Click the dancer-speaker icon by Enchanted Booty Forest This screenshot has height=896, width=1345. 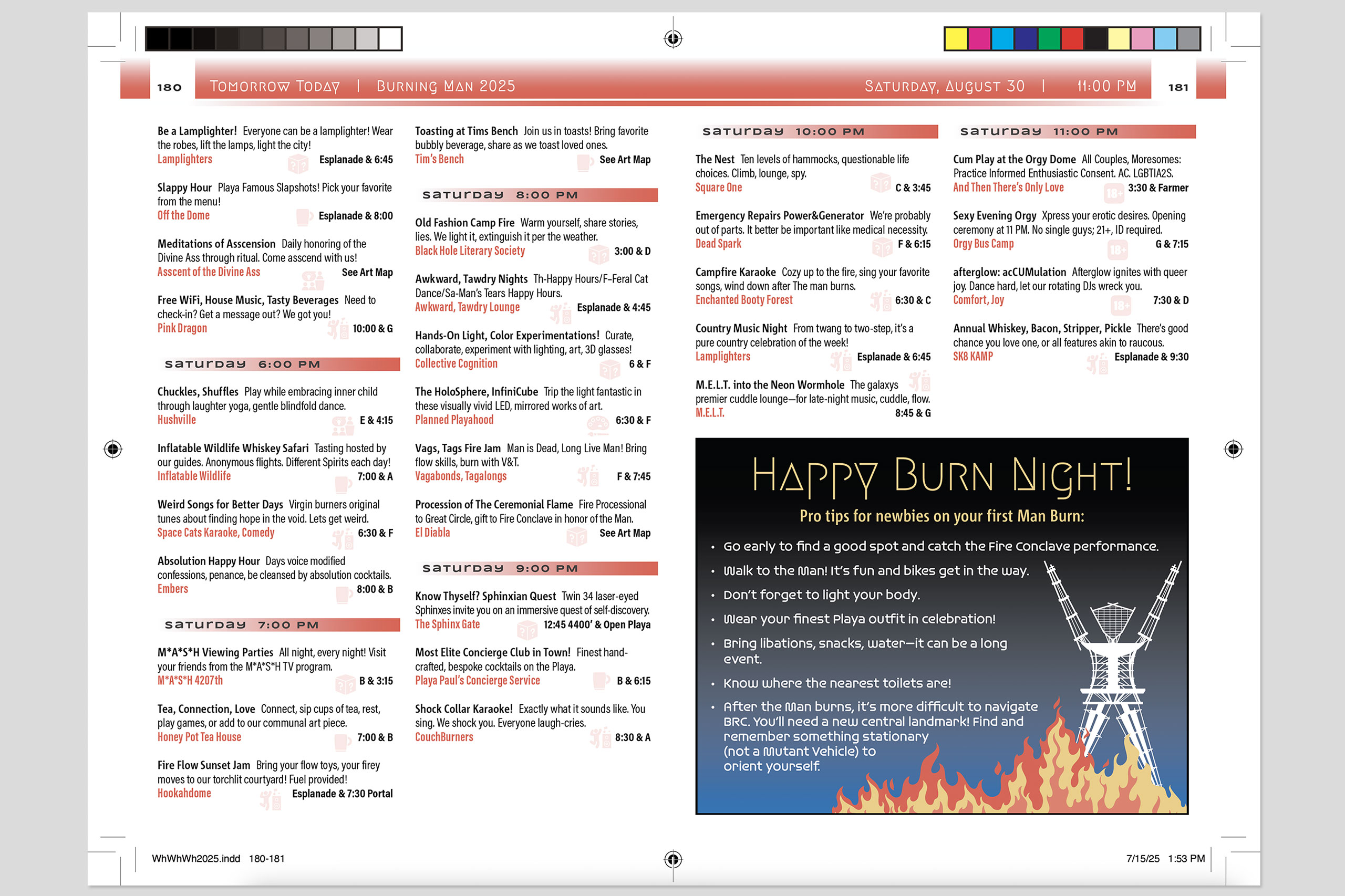pos(880,300)
